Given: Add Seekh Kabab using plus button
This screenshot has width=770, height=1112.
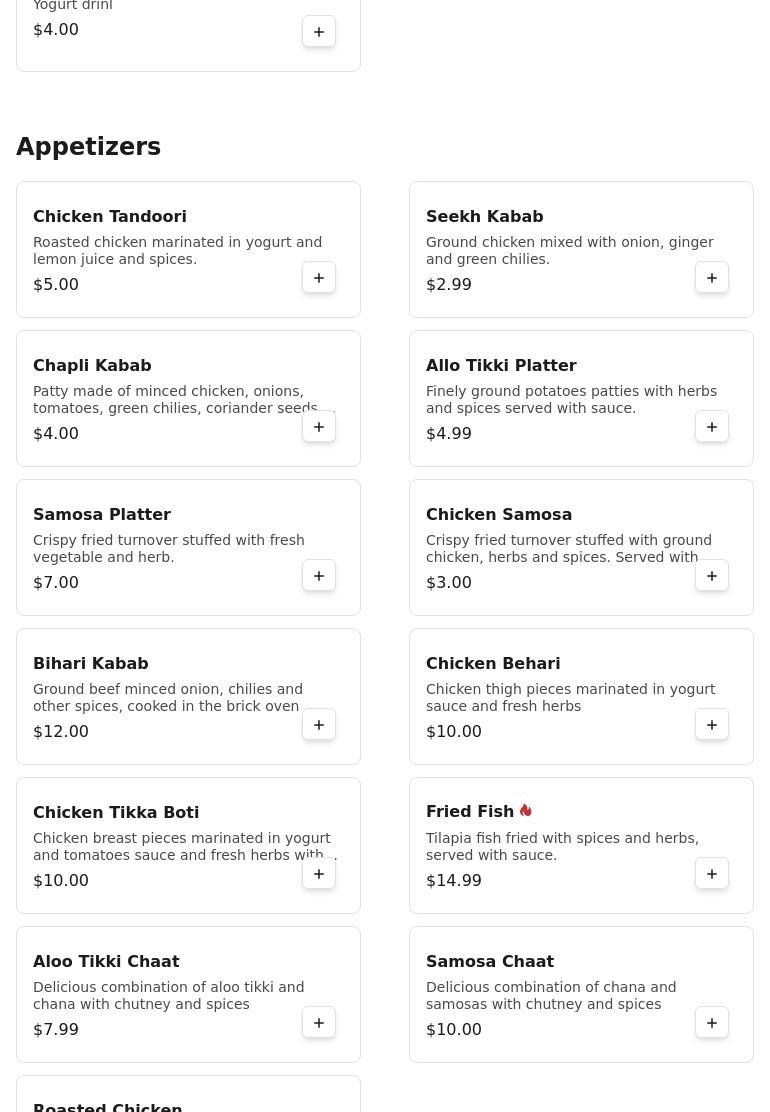Looking at the screenshot, I should pyautogui.click(x=712, y=278).
